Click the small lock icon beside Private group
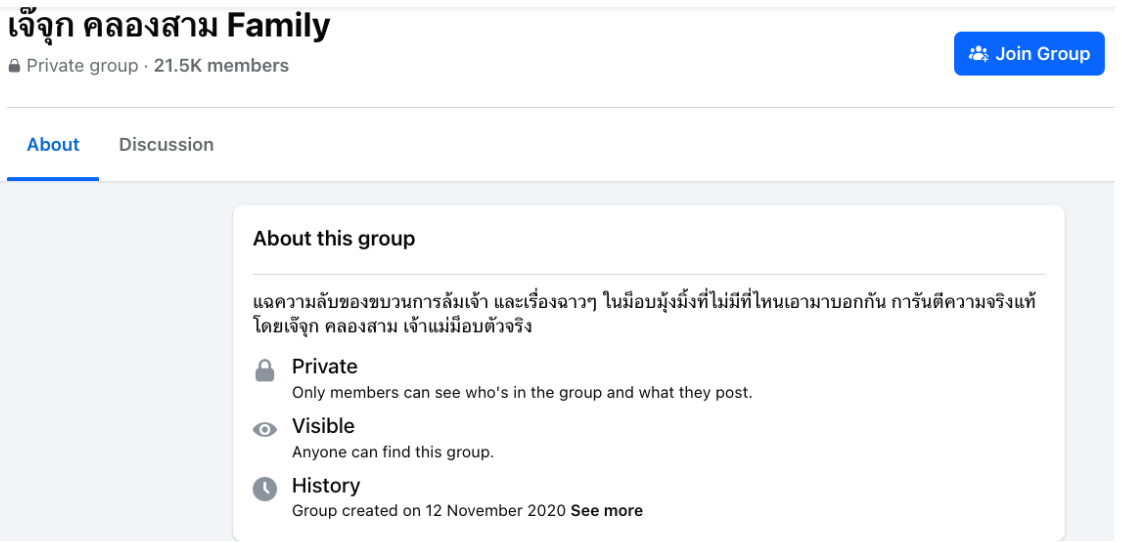1122x543 pixels. tap(14, 67)
